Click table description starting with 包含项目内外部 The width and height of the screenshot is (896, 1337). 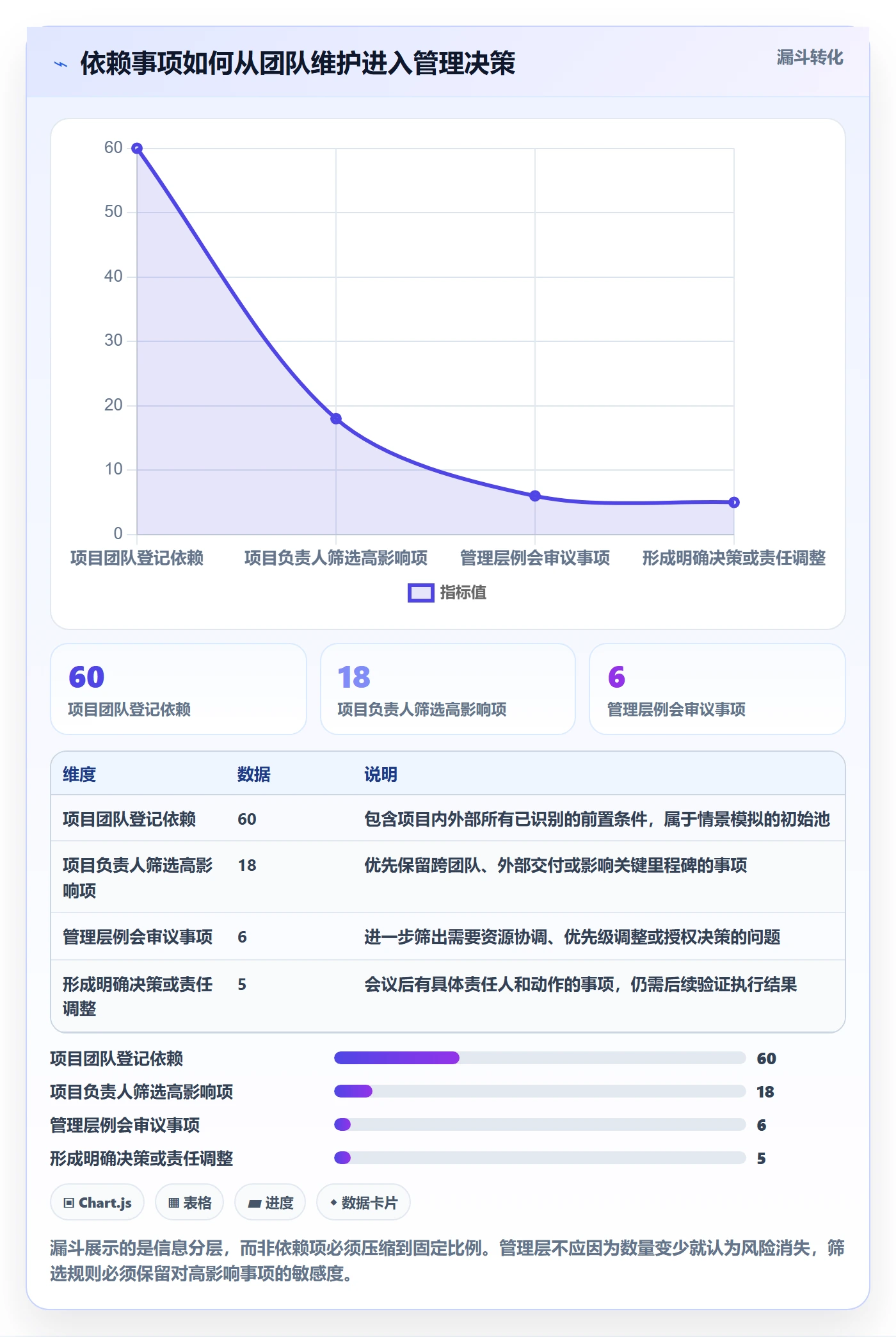click(x=597, y=820)
